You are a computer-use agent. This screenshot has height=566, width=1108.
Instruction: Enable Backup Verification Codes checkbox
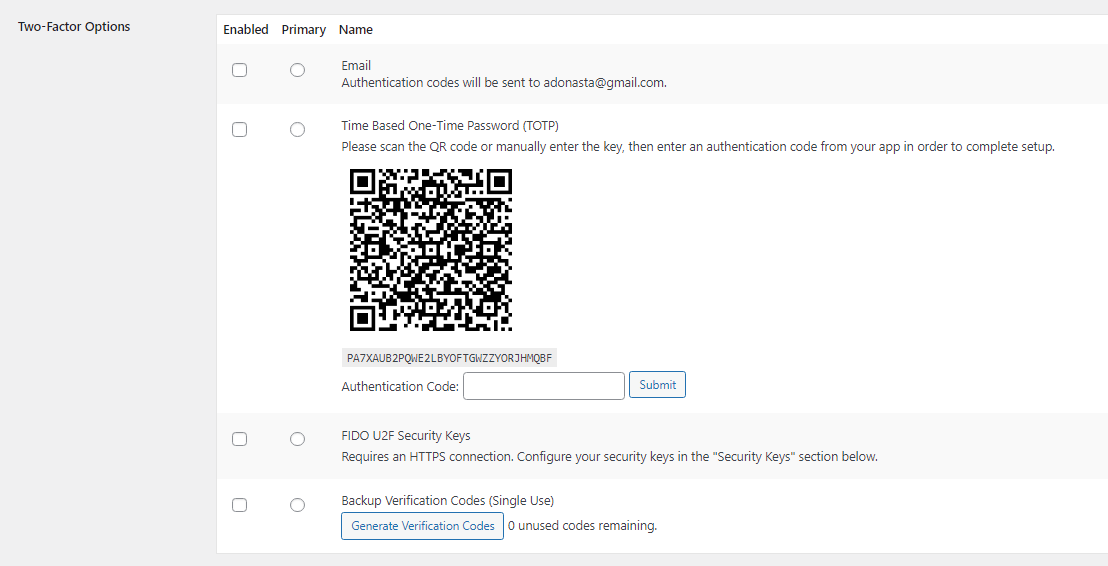(x=240, y=505)
